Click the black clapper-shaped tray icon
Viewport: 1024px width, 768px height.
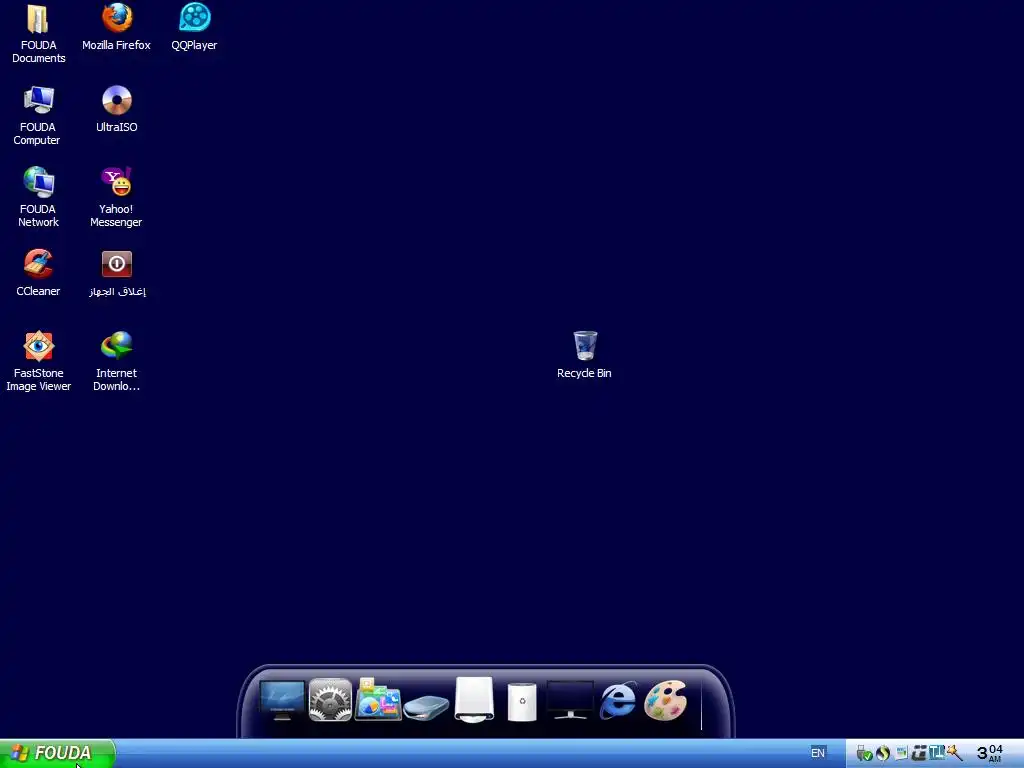[919, 753]
